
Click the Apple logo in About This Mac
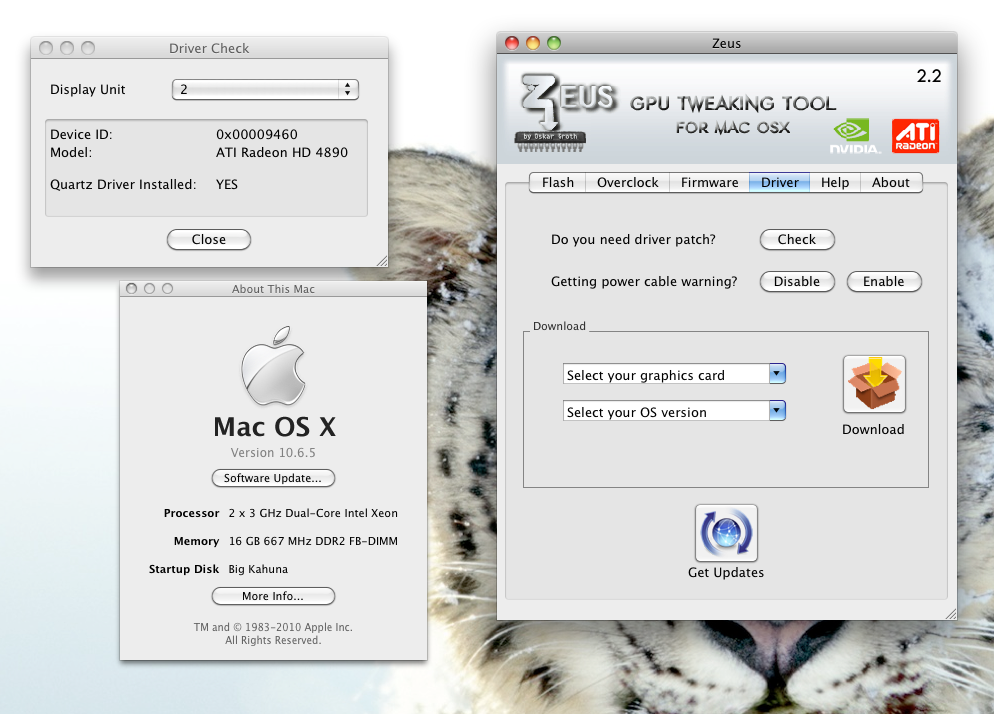click(273, 366)
